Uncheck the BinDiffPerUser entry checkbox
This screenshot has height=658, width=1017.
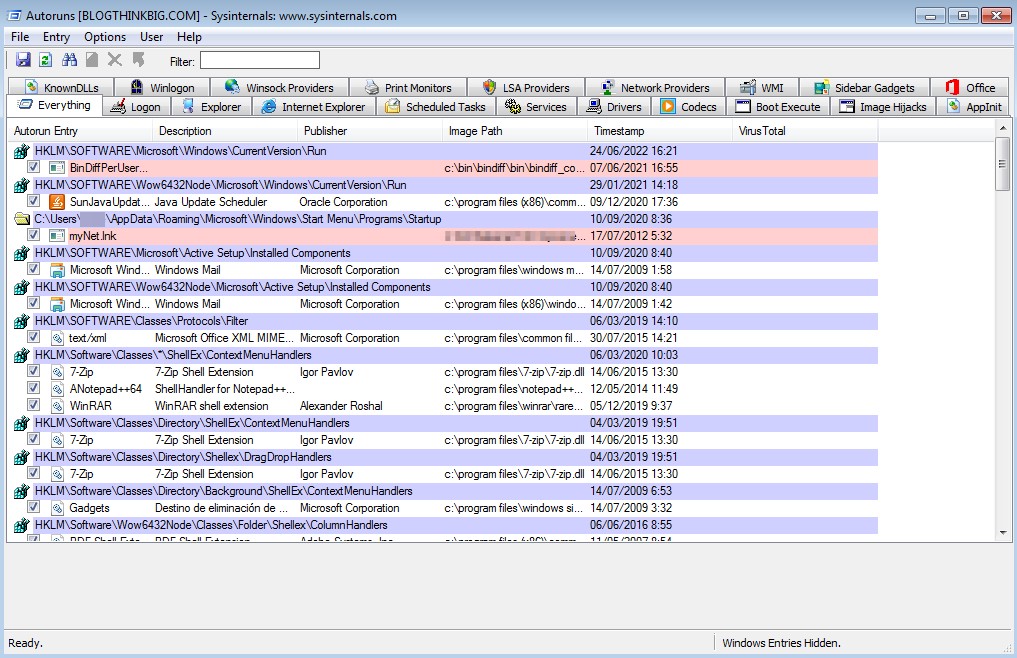click(x=34, y=168)
